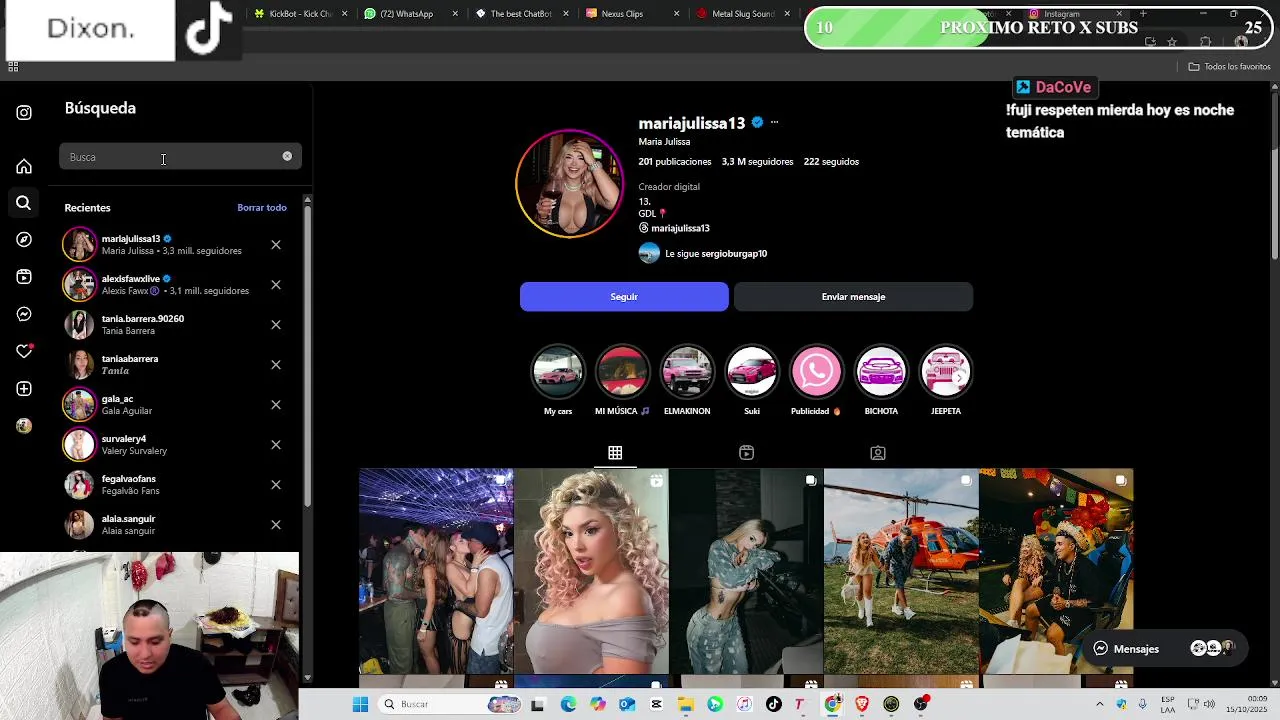1280x720 pixels.
Task: Open the curly blonde hair post thumbnail
Action: 591,571
